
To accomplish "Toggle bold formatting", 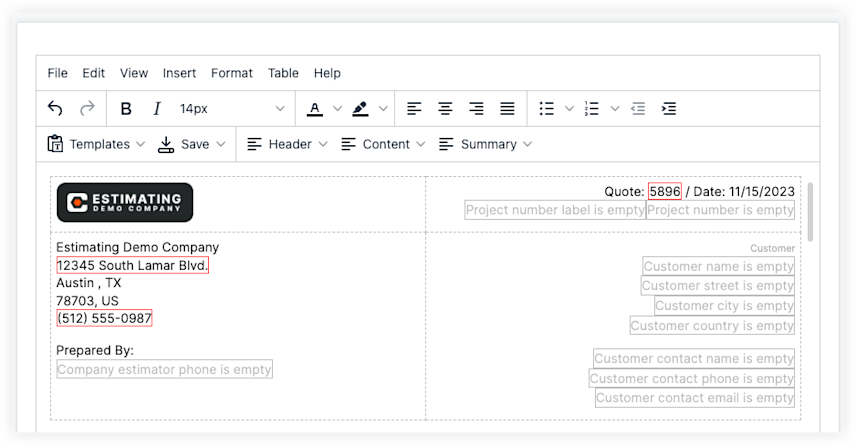I will click(x=126, y=109).
